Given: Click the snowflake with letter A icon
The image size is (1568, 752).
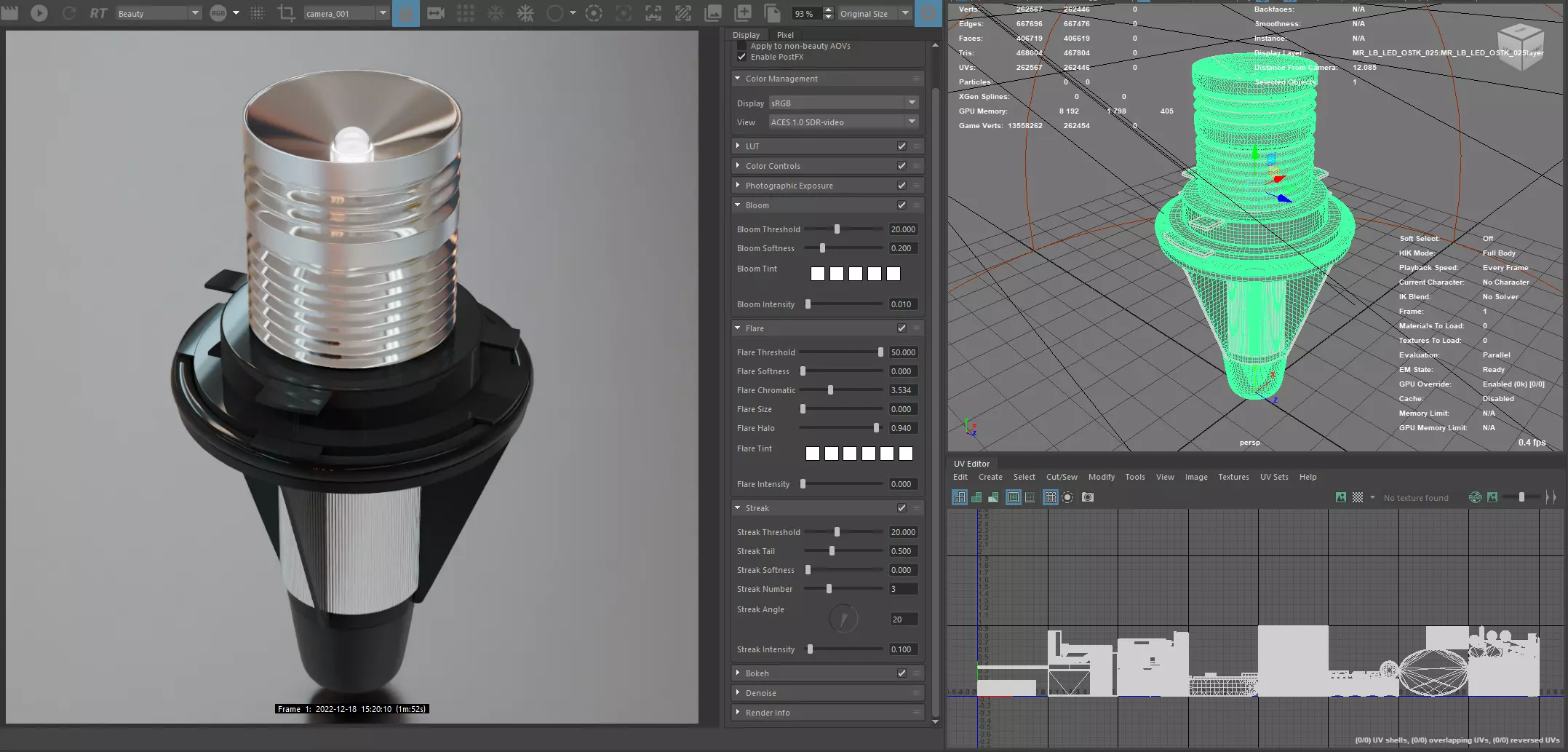Looking at the screenshot, I should (525, 13).
